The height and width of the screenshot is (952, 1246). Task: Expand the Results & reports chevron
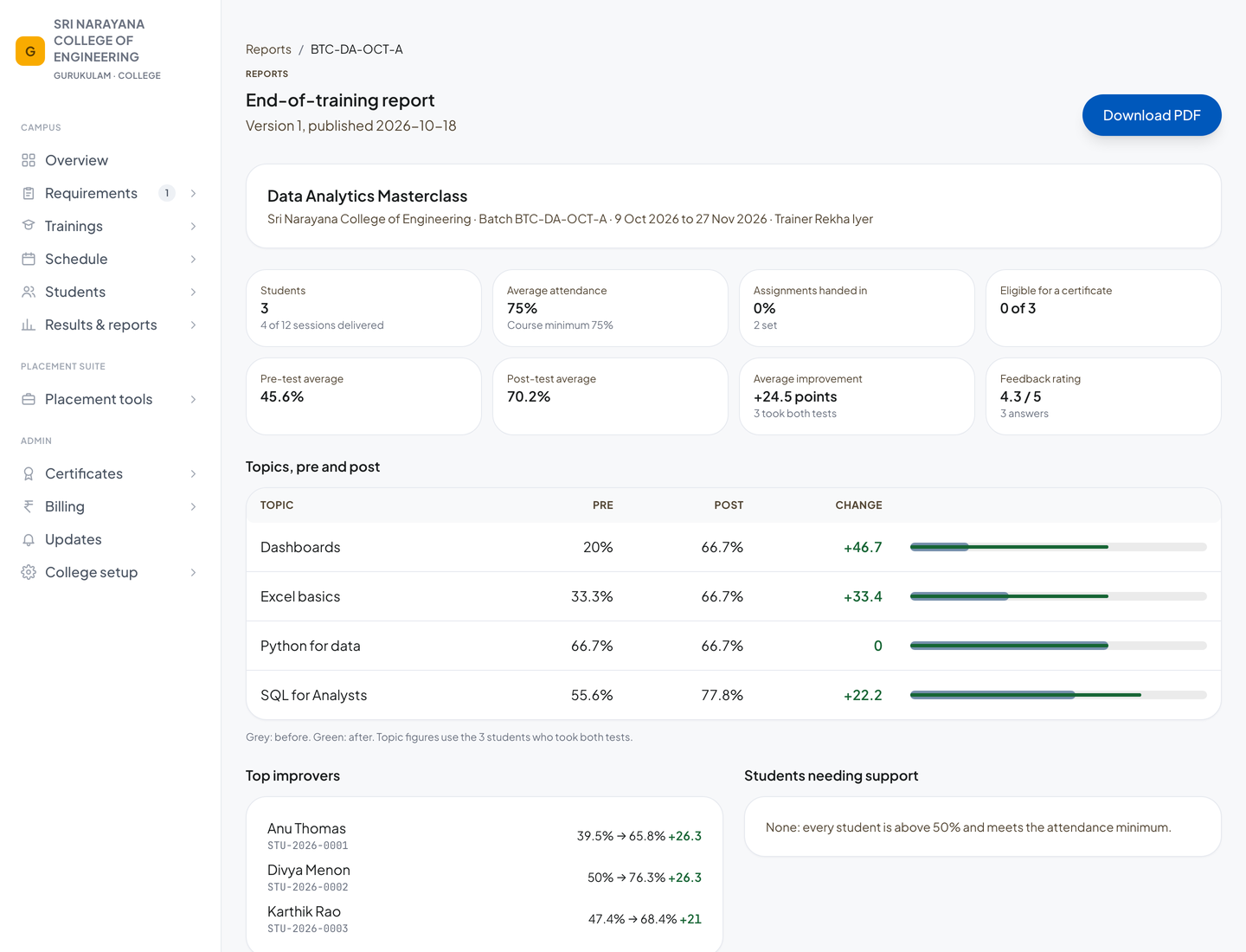coord(193,325)
